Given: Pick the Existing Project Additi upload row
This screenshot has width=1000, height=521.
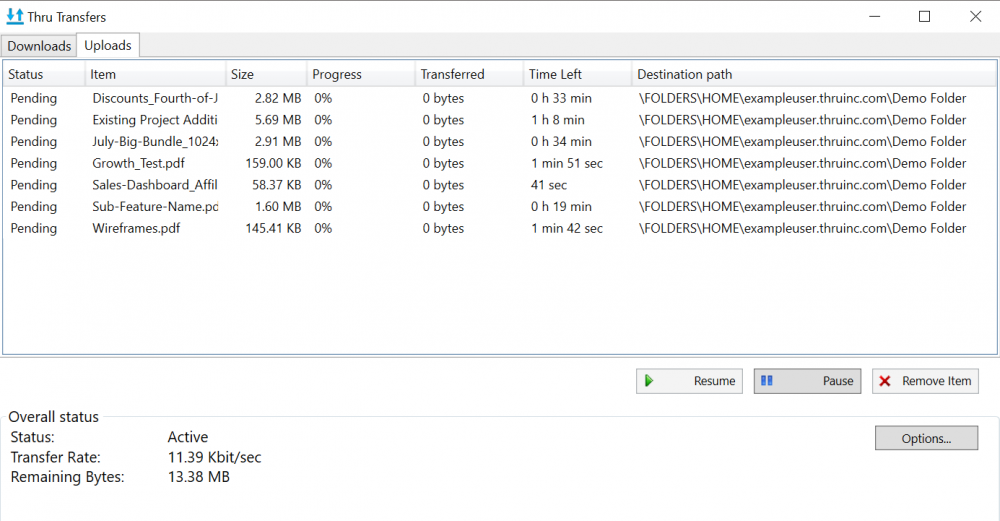Looking at the screenshot, I should click(x=155, y=120).
